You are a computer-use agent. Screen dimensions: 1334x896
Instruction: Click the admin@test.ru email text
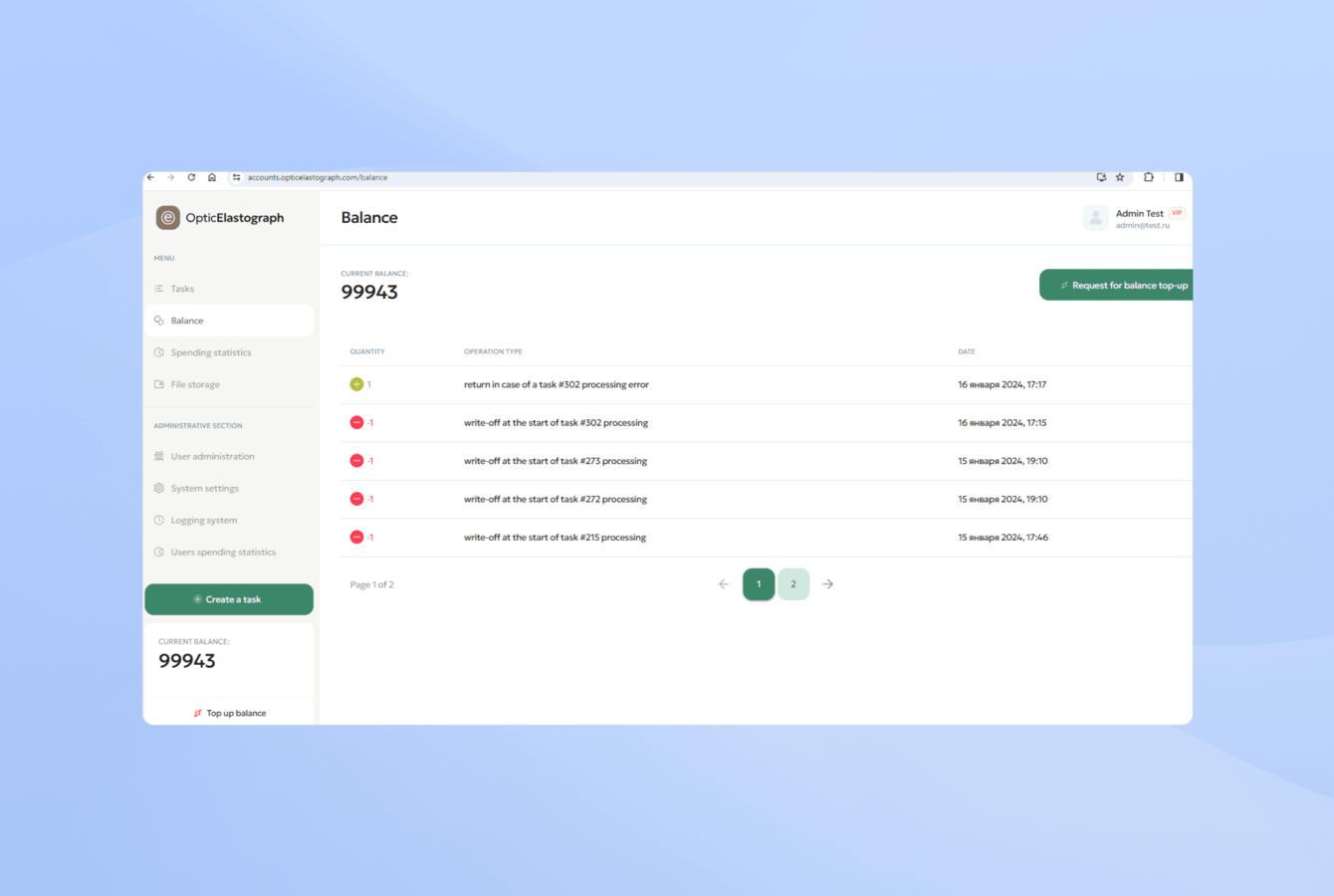pyautogui.click(x=1143, y=226)
